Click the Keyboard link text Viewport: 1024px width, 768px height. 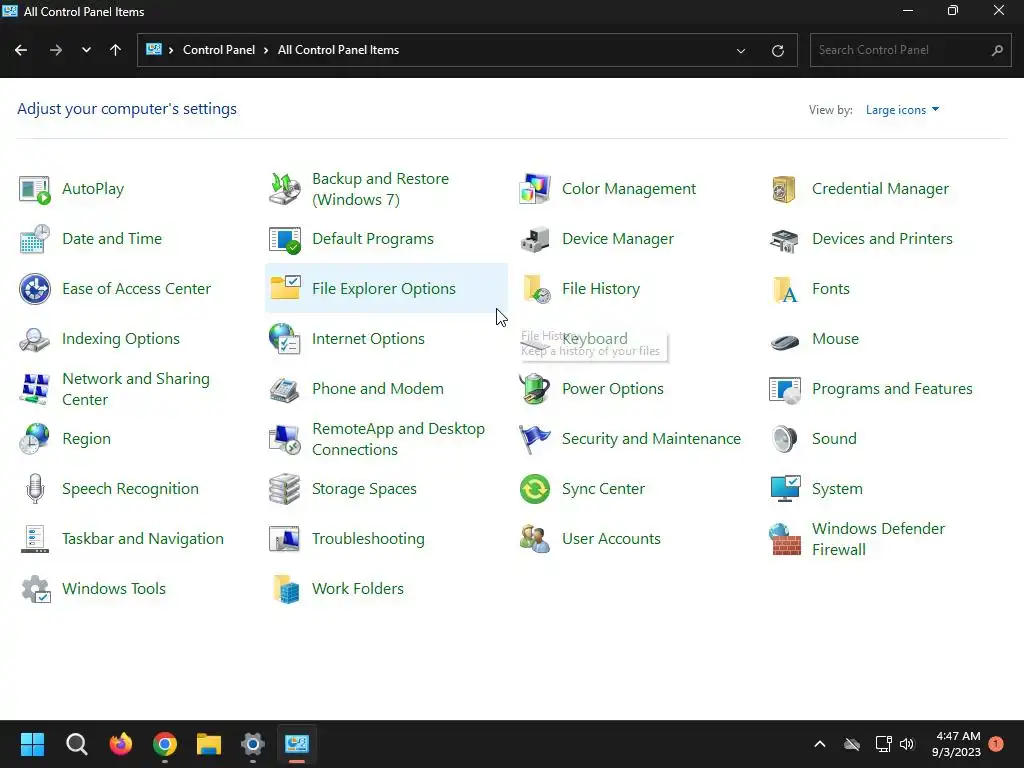(594, 339)
